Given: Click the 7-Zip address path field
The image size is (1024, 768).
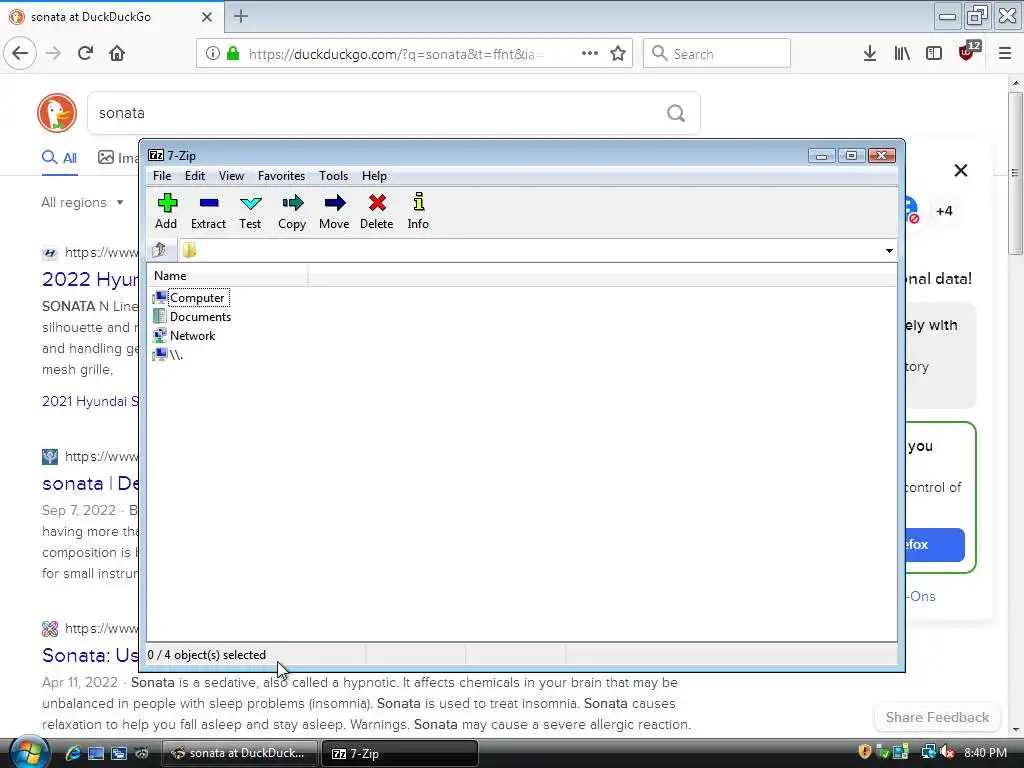Looking at the screenshot, I should [x=530, y=251].
